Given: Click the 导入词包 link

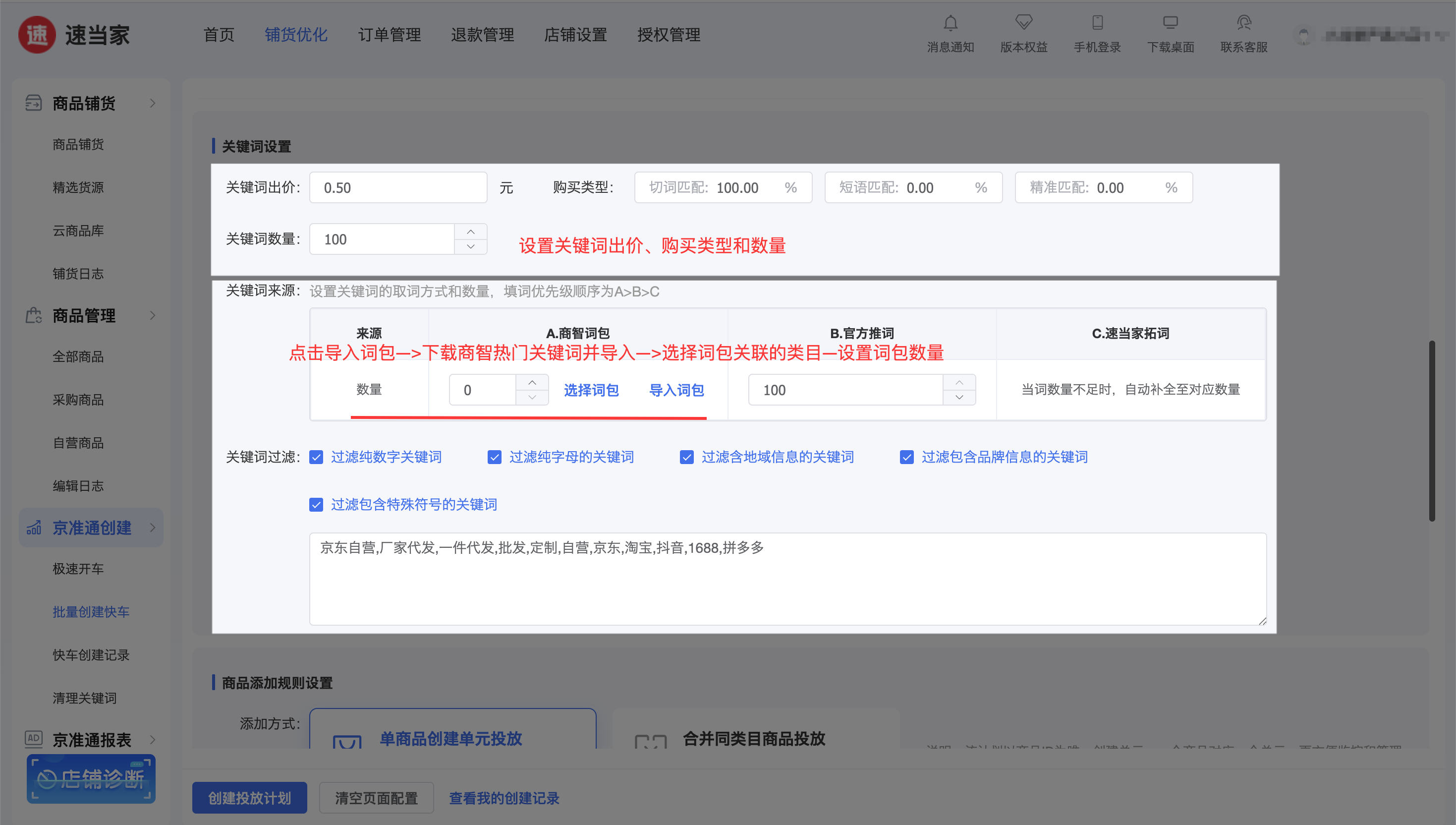Looking at the screenshot, I should [x=676, y=390].
